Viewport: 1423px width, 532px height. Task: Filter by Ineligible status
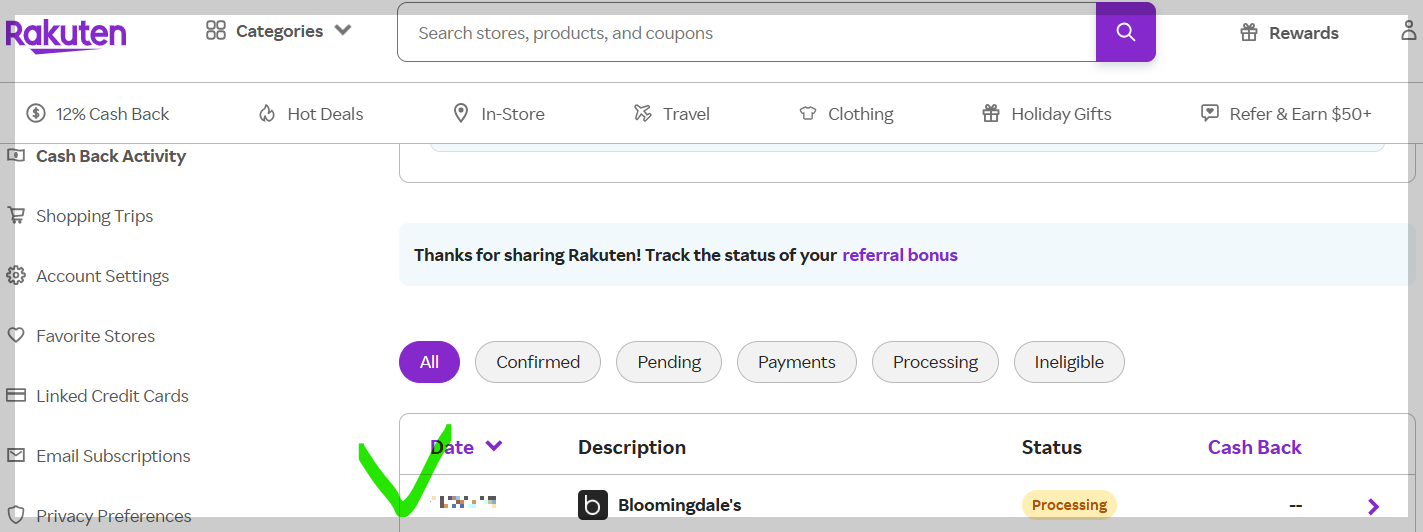[x=1068, y=362]
